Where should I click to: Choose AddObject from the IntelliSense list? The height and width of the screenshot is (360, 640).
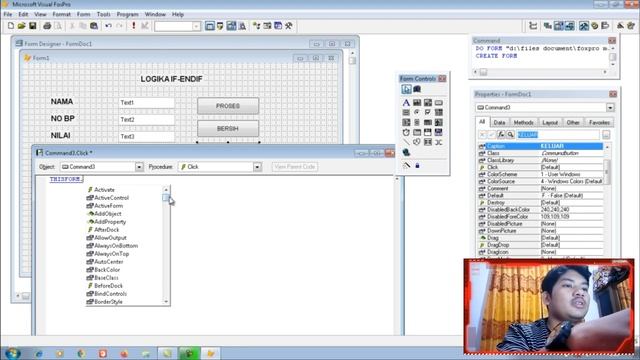(x=108, y=214)
